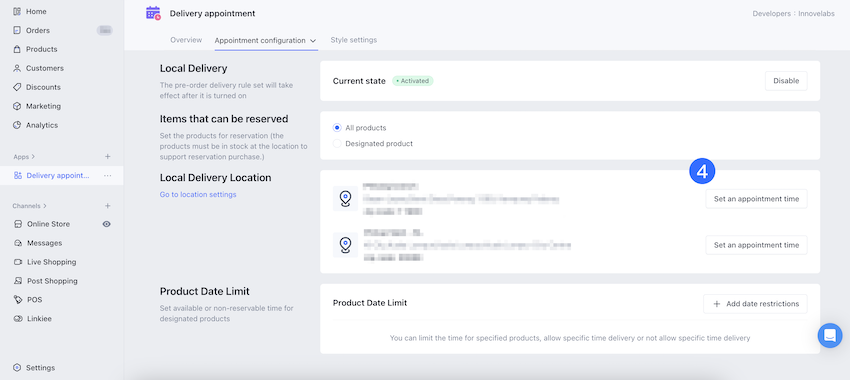Set an appointment time for first location
Image resolution: width=850 pixels, height=380 pixels.
tap(756, 199)
